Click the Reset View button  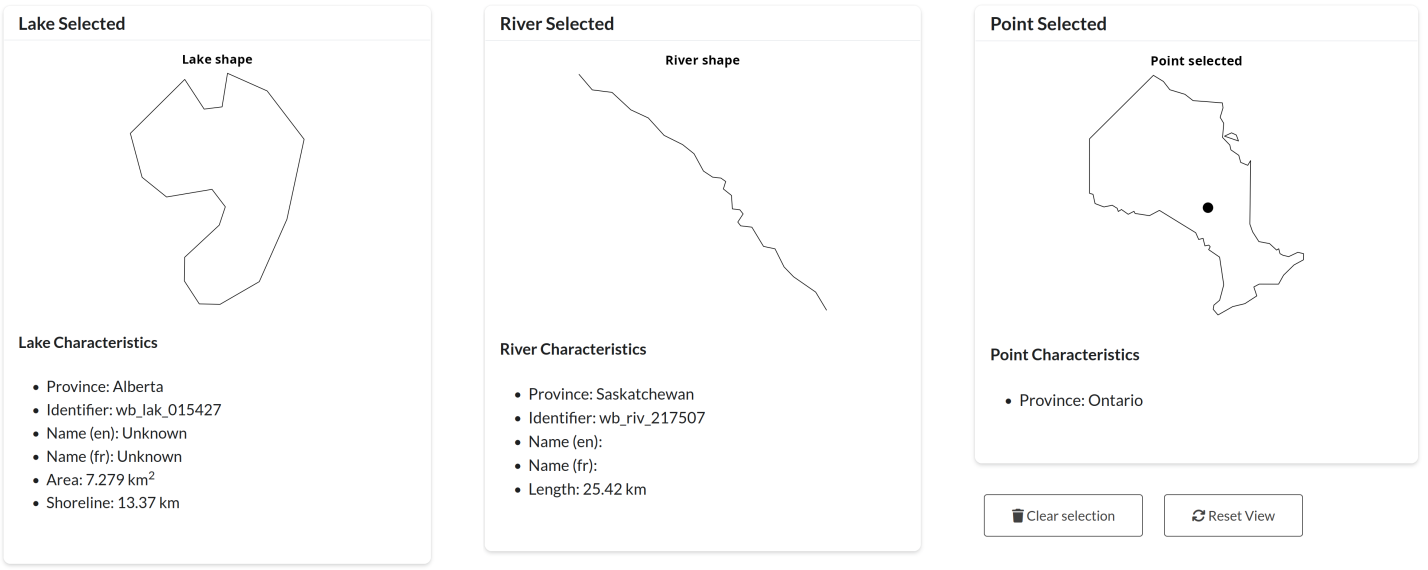pyautogui.click(x=1233, y=516)
